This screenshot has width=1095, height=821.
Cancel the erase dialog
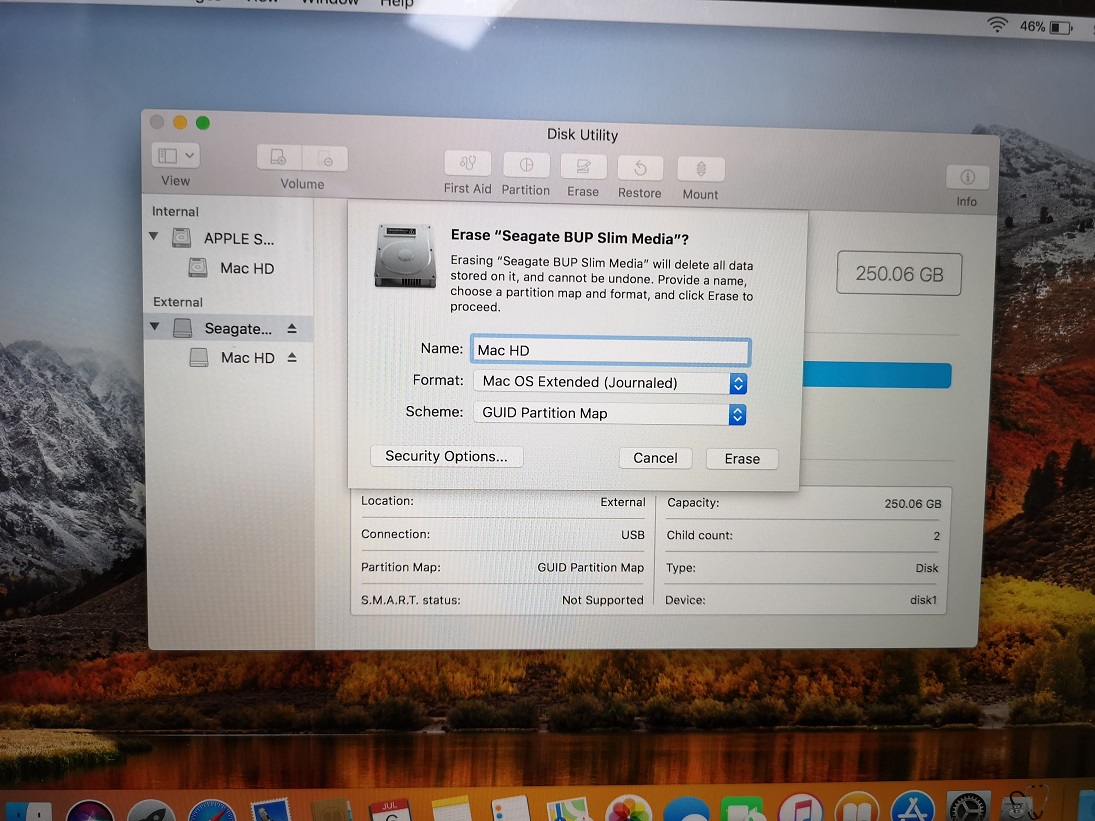pos(655,458)
